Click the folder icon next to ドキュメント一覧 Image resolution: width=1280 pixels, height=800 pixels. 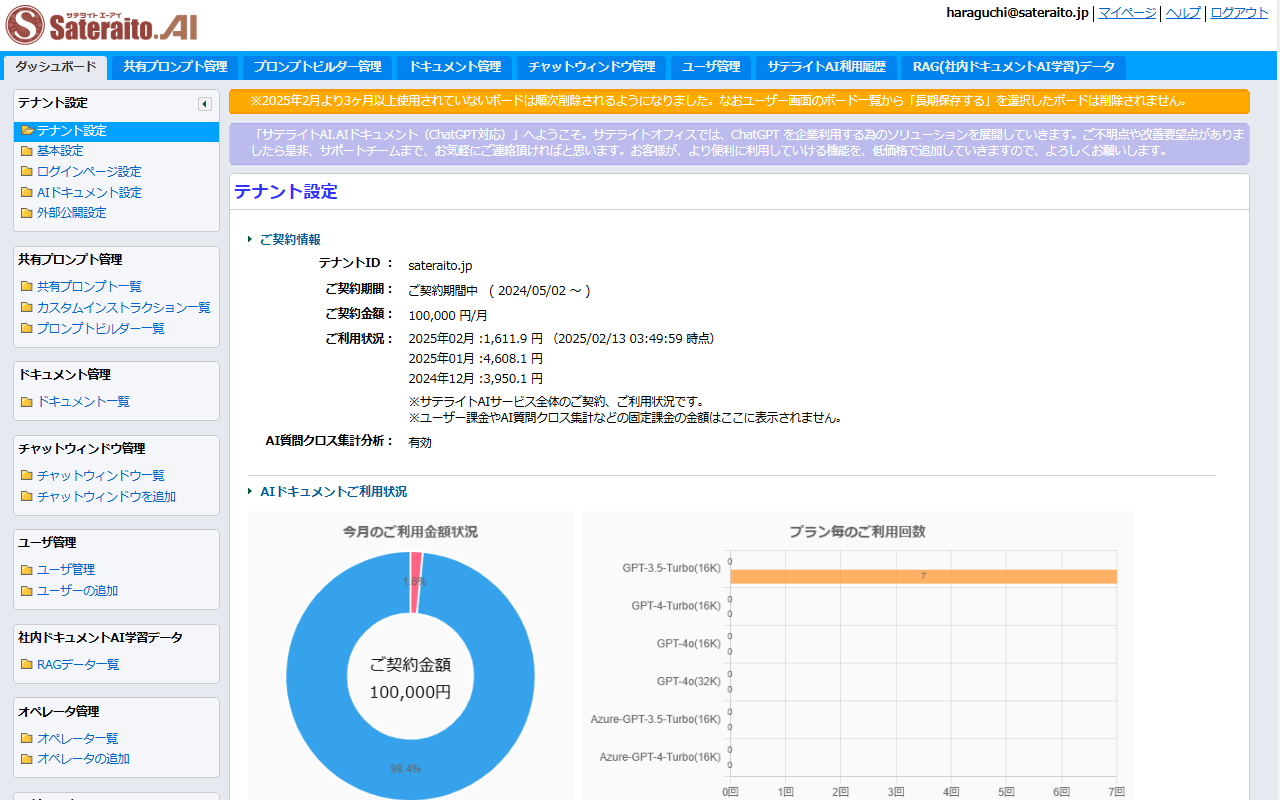tap(25, 401)
